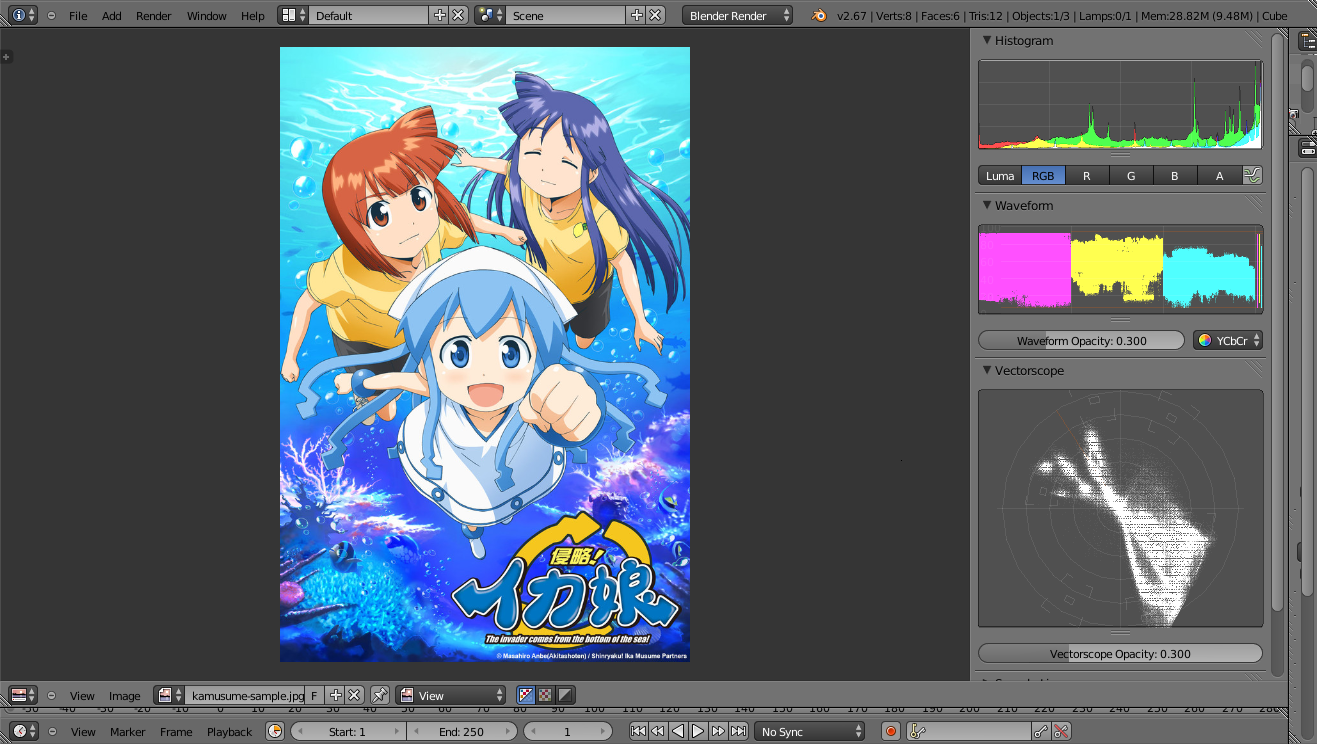Delete the Default screen layout
This screenshot has width=1317, height=744.
[458, 15]
